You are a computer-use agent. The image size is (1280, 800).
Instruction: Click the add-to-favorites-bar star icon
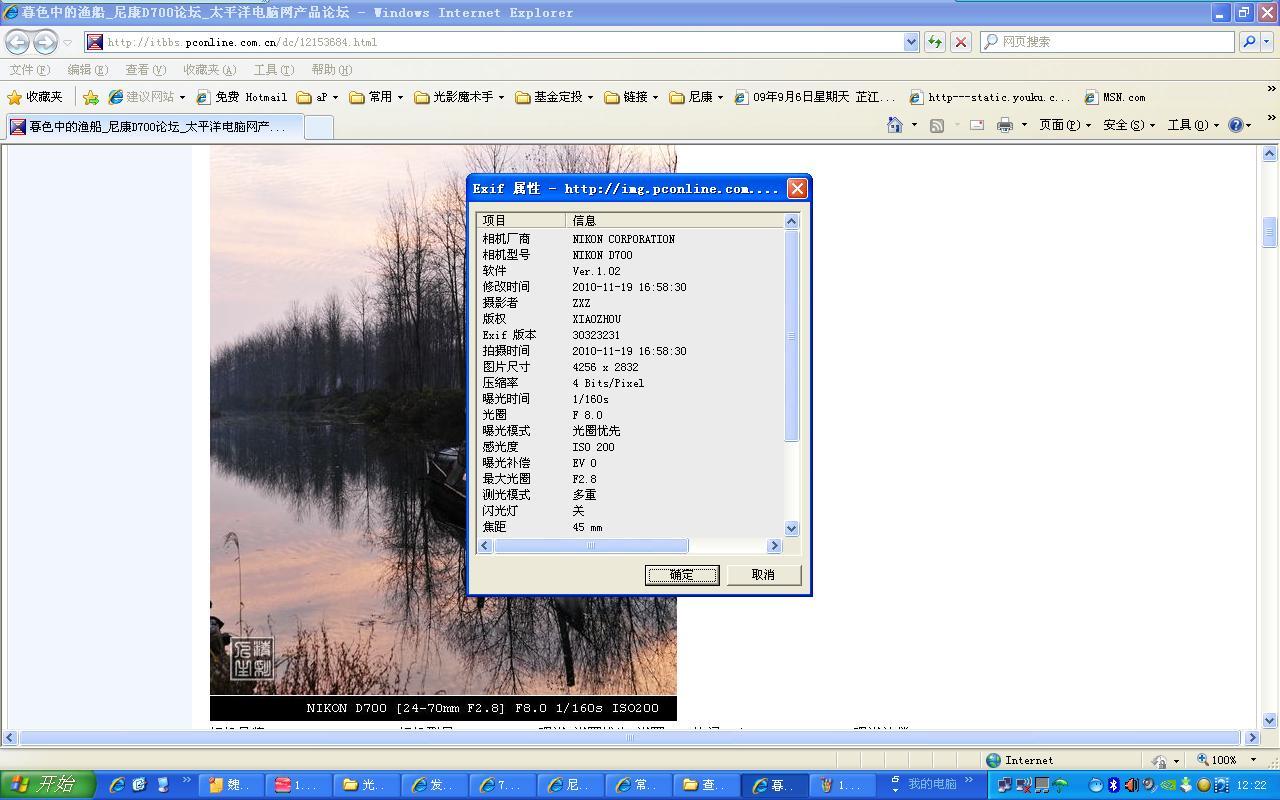click(x=91, y=97)
